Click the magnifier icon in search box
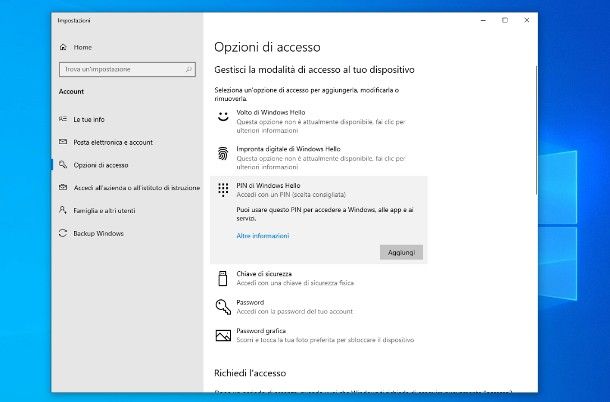Viewport: 610px width, 402px height. tap(189, 69)
